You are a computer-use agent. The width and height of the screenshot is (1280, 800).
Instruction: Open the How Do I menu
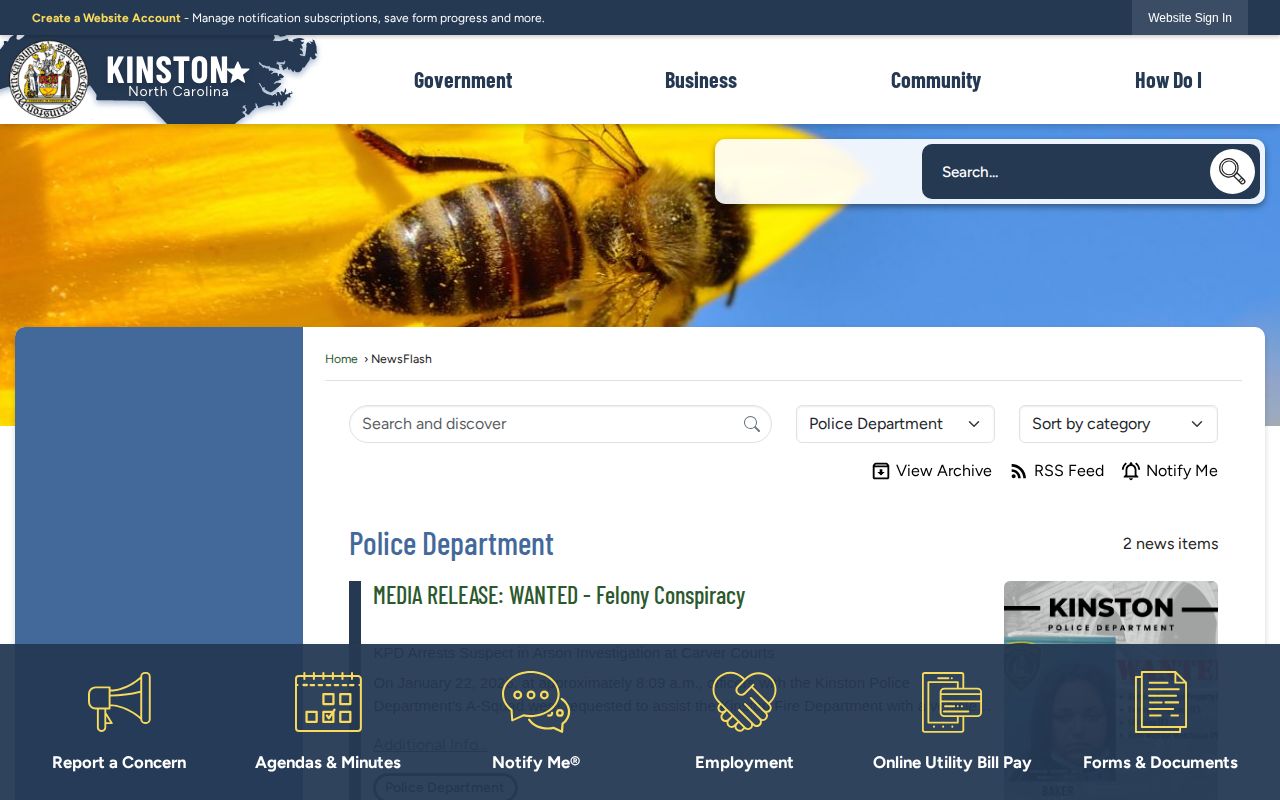click(1168, 80)
